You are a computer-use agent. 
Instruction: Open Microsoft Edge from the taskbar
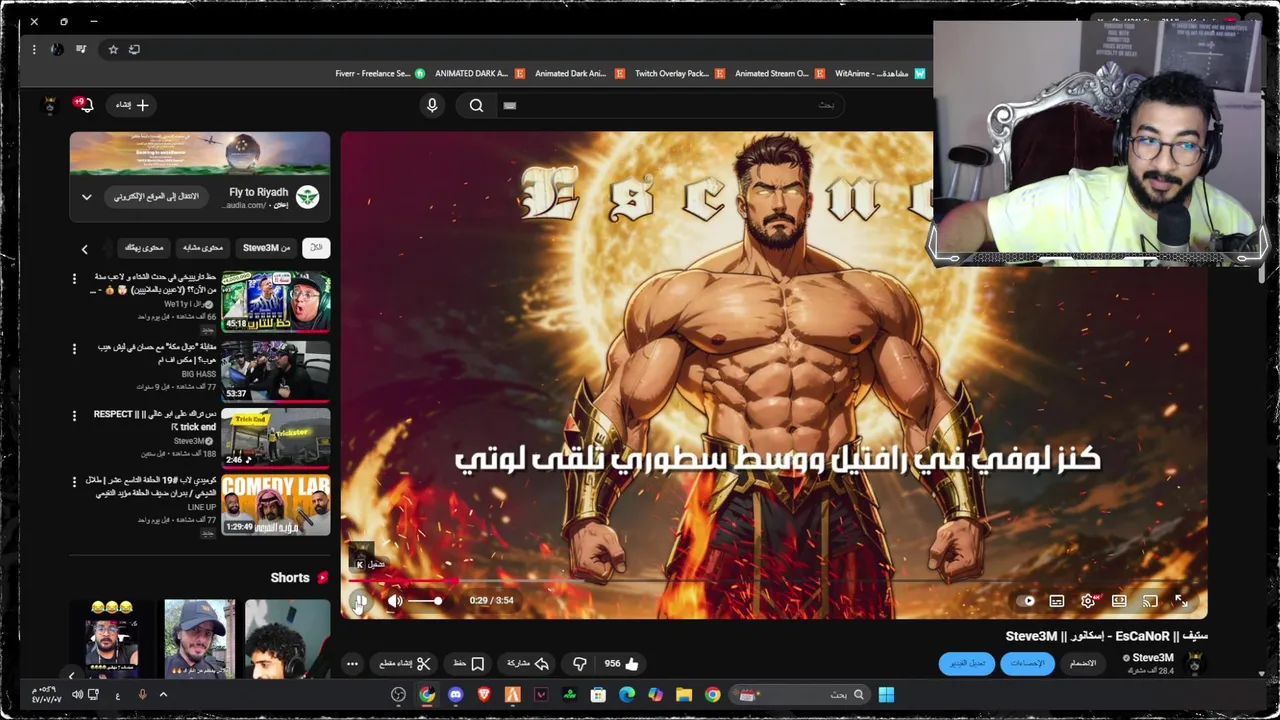pos(627,695)
